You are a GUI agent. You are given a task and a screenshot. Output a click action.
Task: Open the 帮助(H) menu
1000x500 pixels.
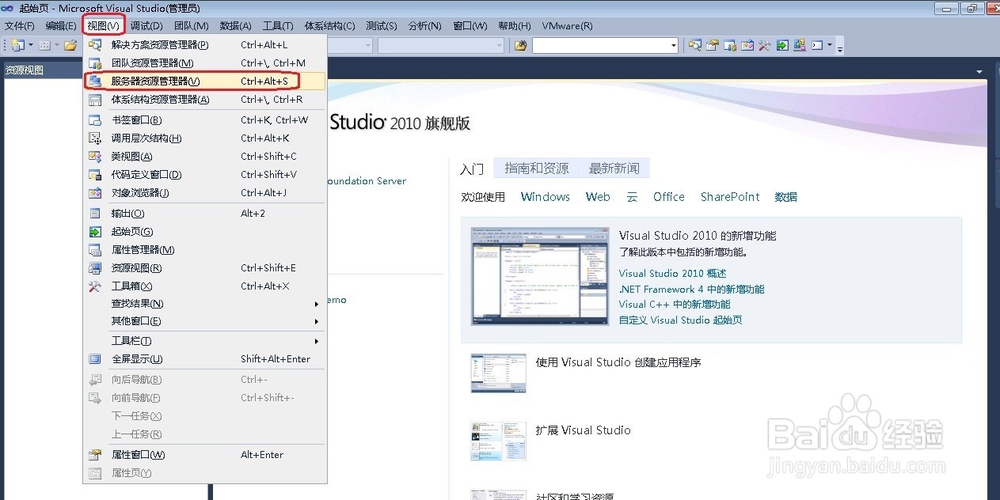[515, 26]
